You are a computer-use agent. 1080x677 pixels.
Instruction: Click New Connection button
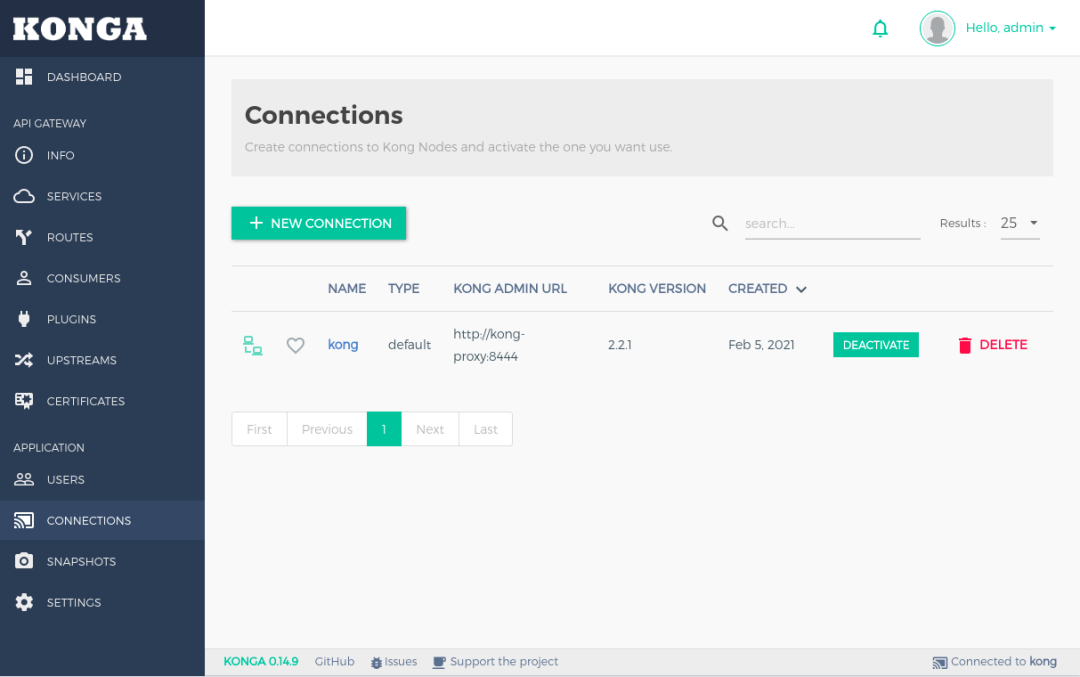tap(318, 223)
